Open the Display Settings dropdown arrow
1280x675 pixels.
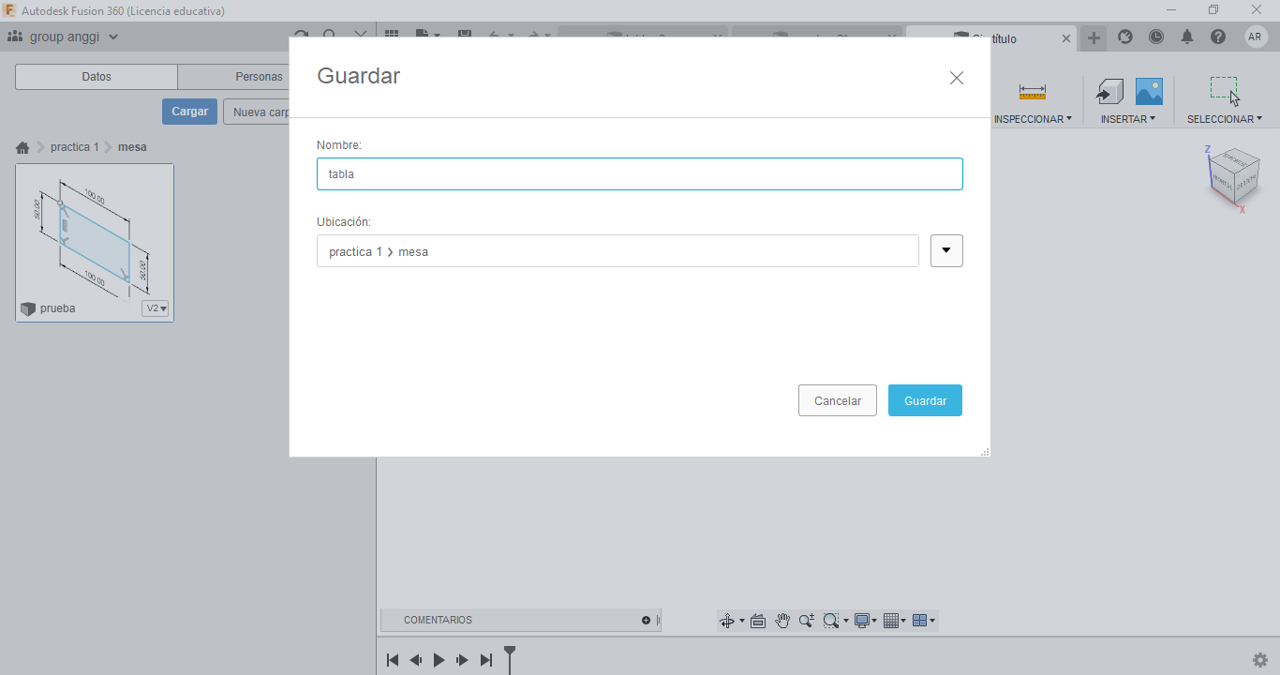pyautogui.click(x=875, y=621)
